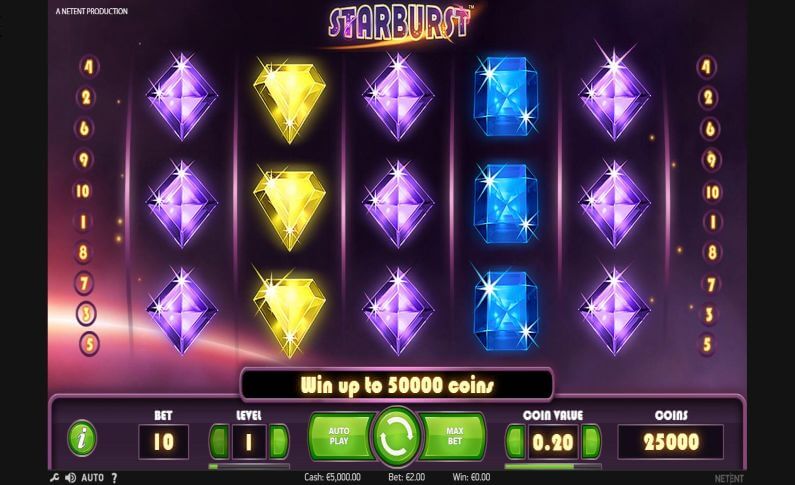Increase the bet level with right arrow

[x=278, y=441]
